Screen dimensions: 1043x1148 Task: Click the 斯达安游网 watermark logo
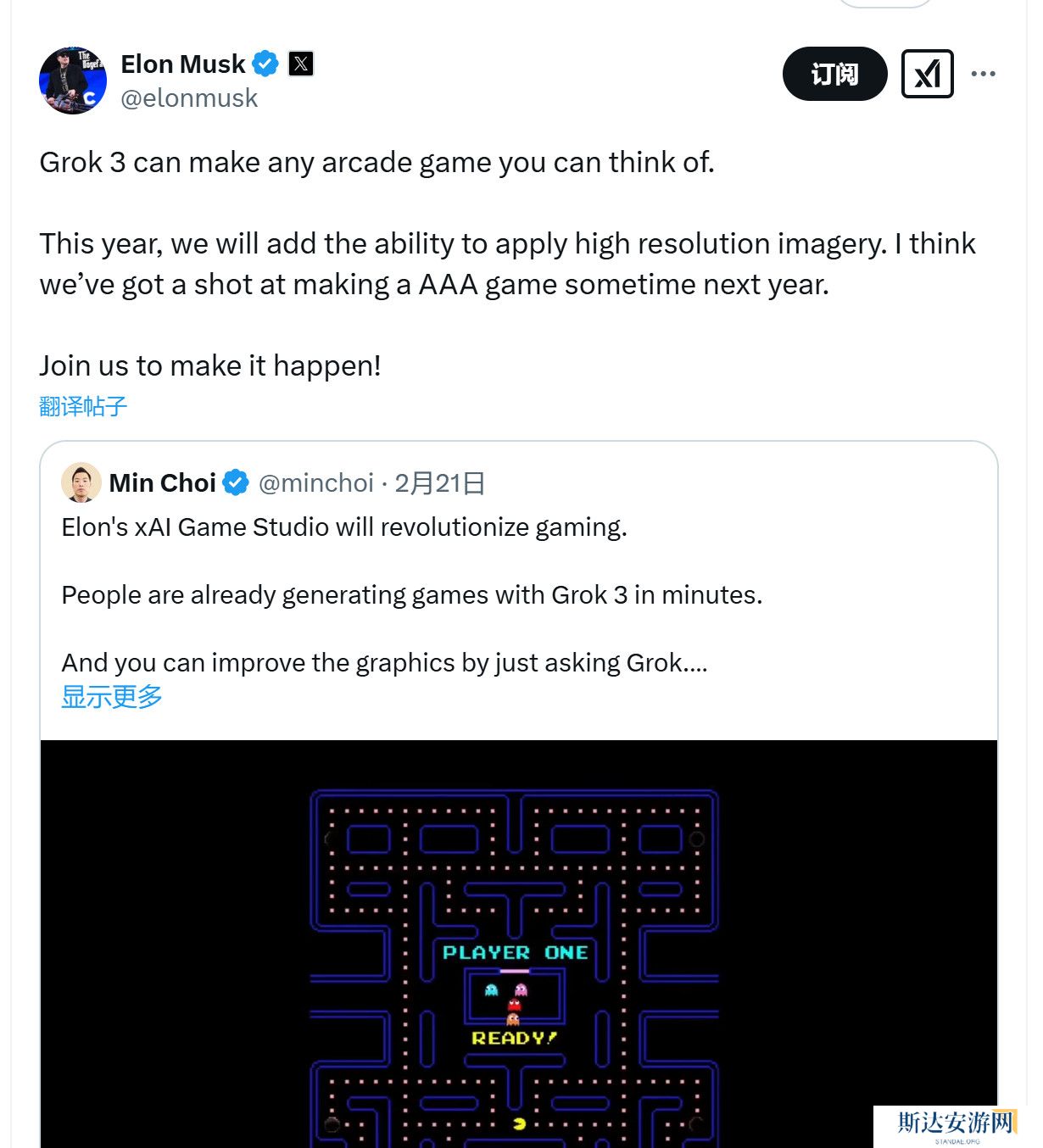pyautogui.click(x=956, y=1124)
